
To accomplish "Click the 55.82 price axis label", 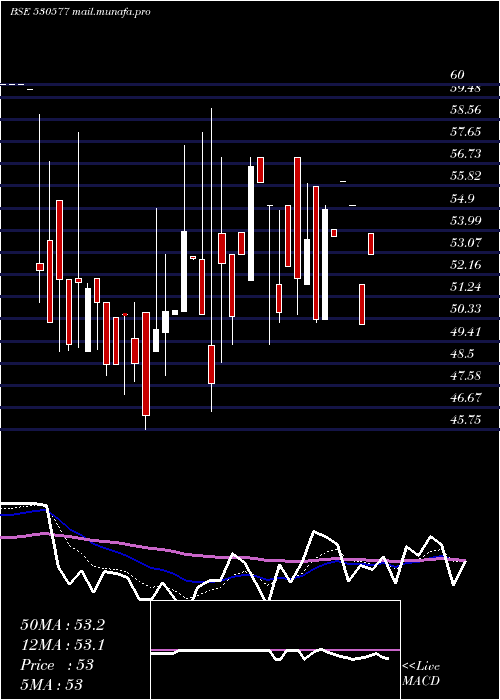I will [x=466, y=176].
